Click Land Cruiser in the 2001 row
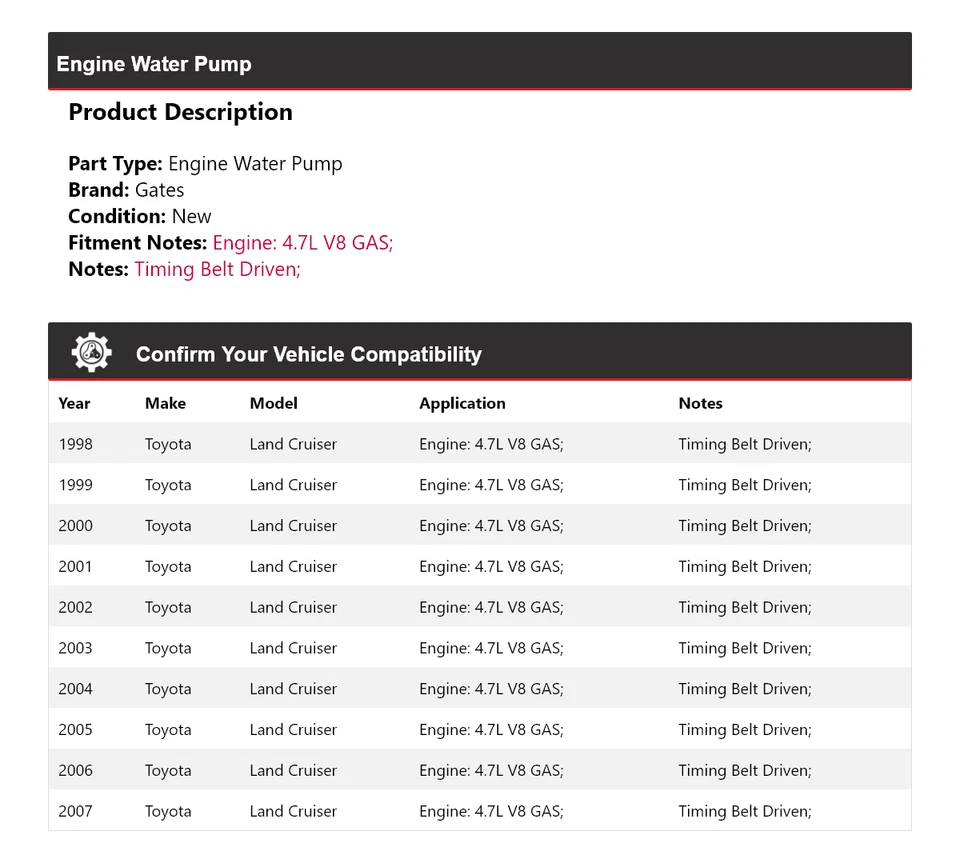Image resolution: width=960 pixels, height=863 pixels. (x=293, y=567)
